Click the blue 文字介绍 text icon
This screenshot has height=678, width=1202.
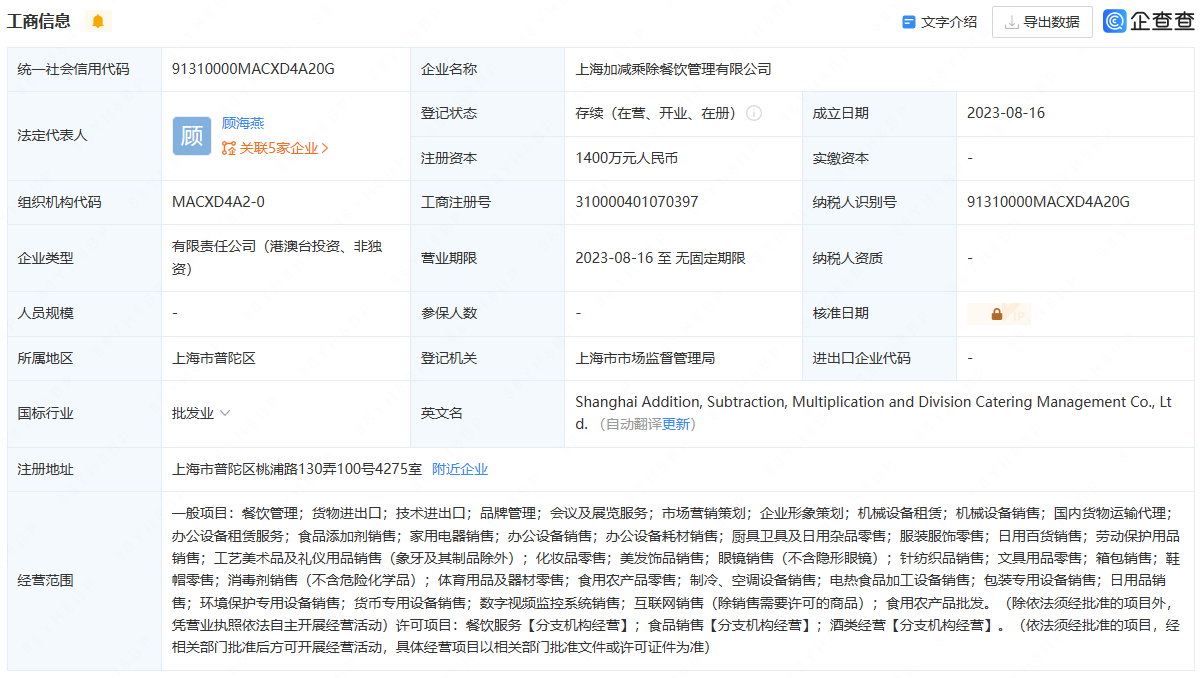click(909, 22)
